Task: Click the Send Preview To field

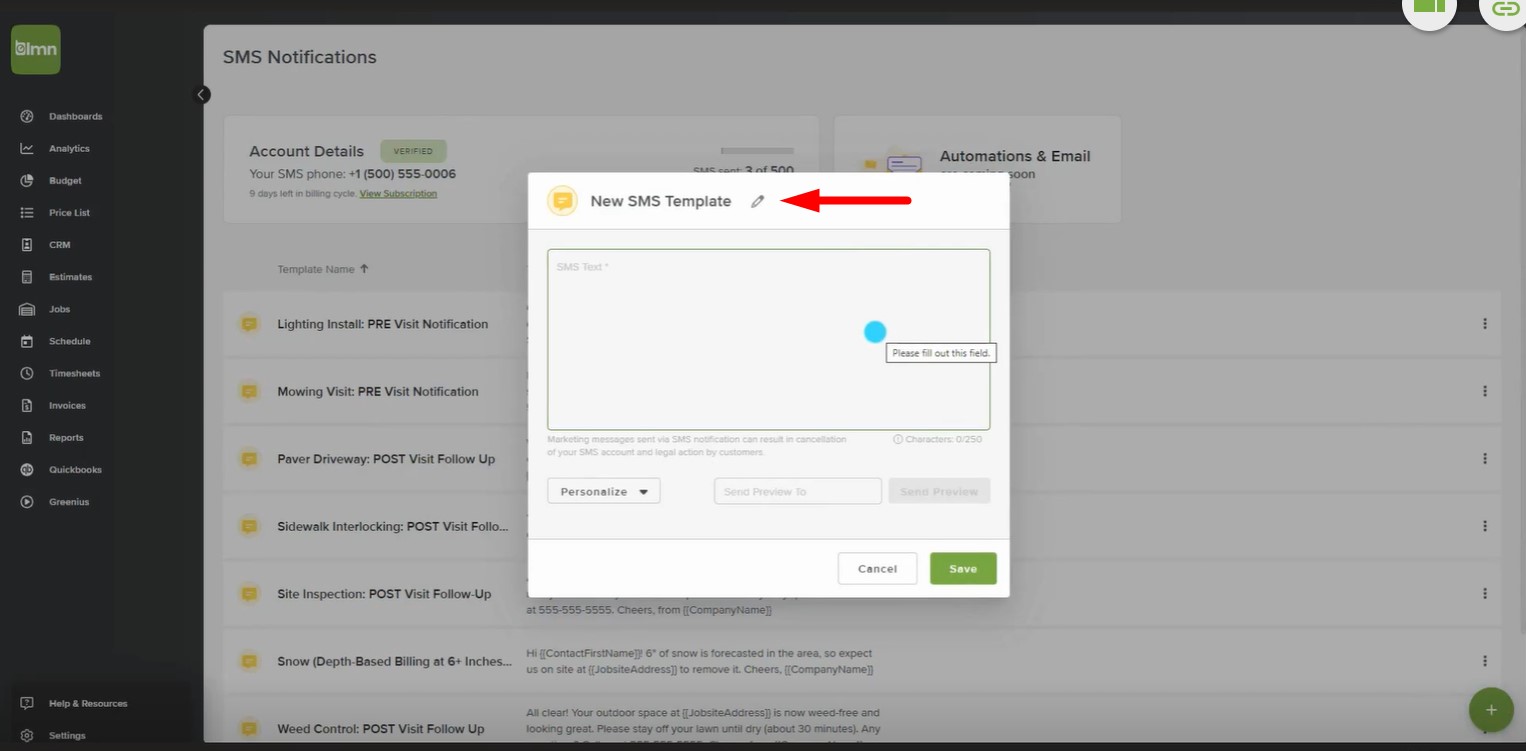Action: pyautogui.click(x=797, y=491)
